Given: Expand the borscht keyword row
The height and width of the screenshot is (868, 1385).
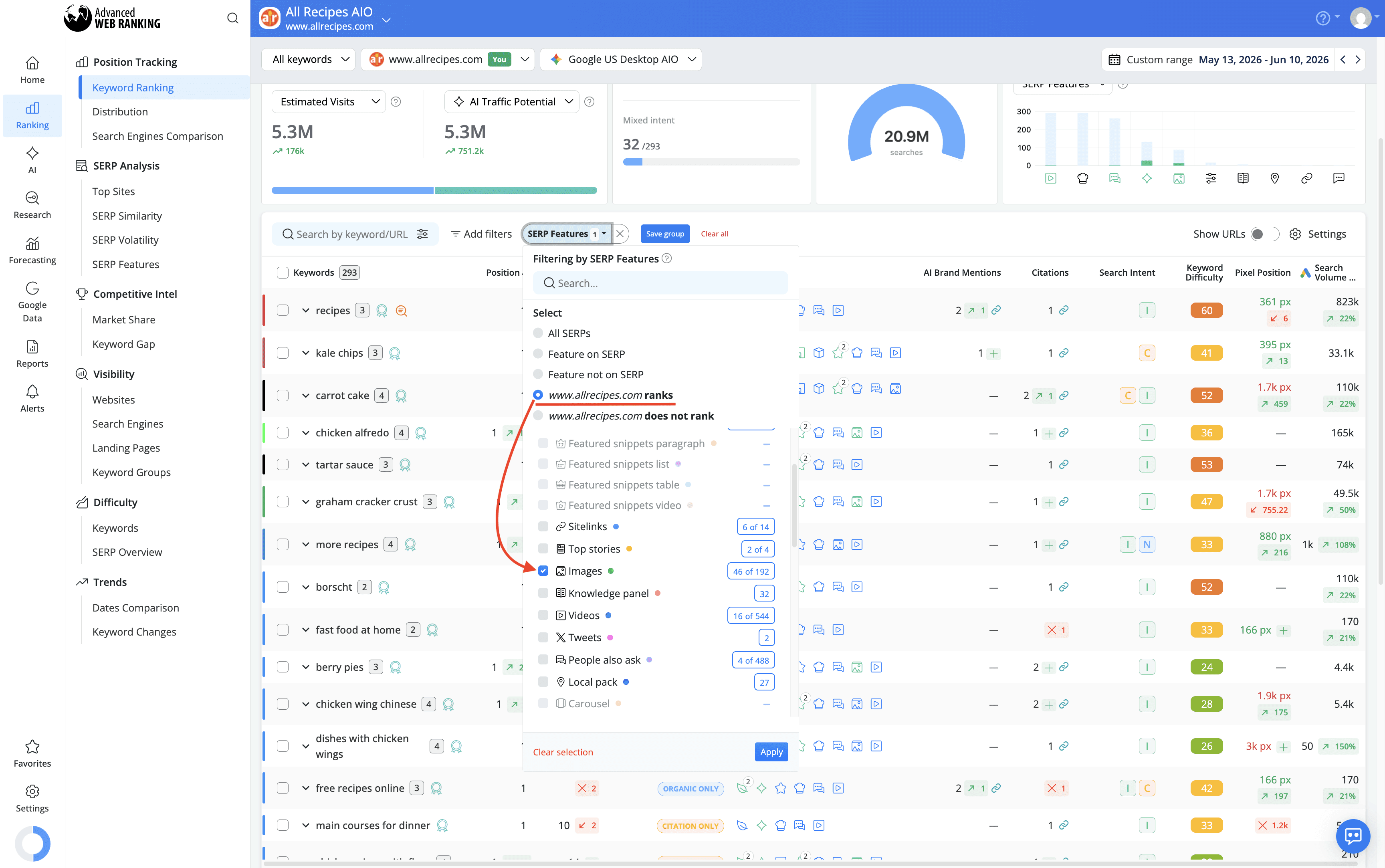Looking at the screenshot, I should pyautogui.click(x=305, y=587).
